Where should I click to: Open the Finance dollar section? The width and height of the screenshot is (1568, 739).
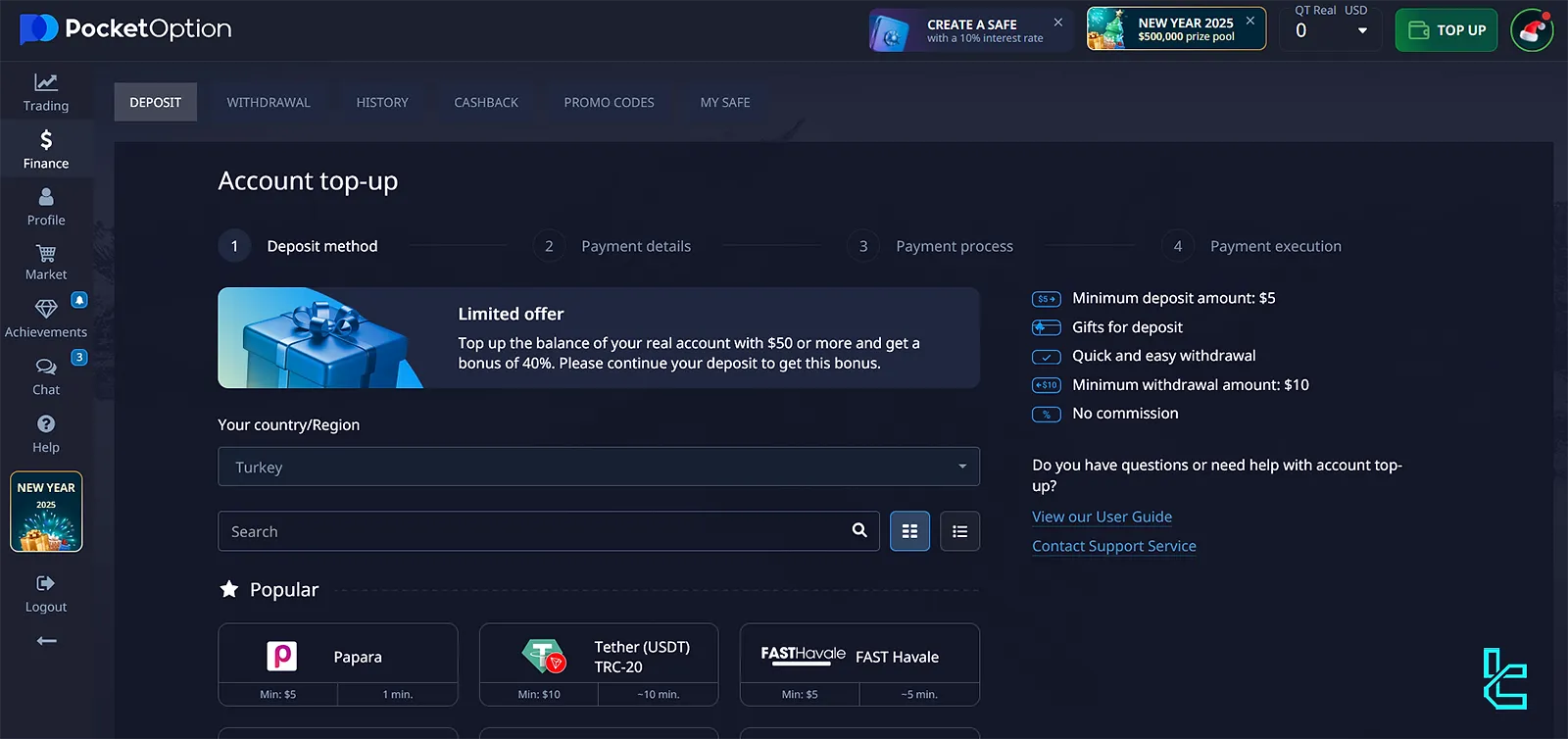(x=46, y=150)
